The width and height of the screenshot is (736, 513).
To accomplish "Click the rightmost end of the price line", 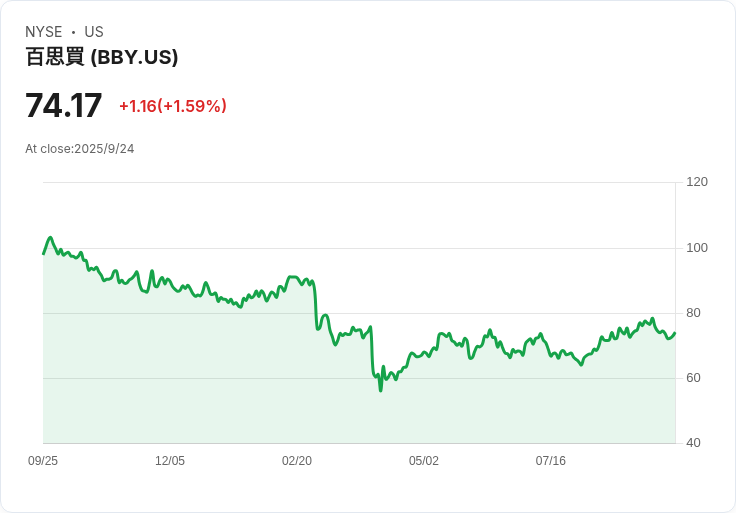I will point(675,333).
